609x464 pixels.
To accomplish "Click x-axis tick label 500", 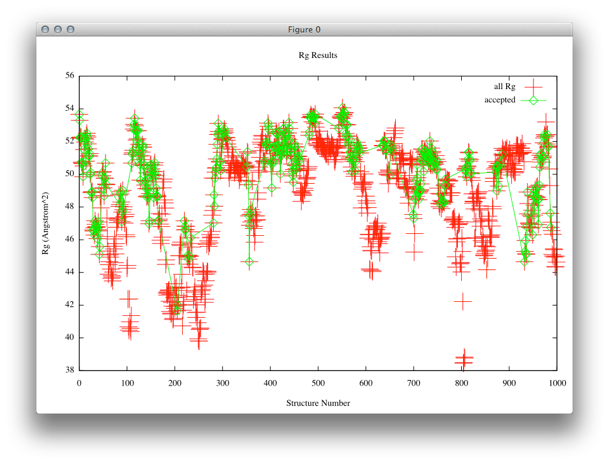I will (x=318, y=382).
